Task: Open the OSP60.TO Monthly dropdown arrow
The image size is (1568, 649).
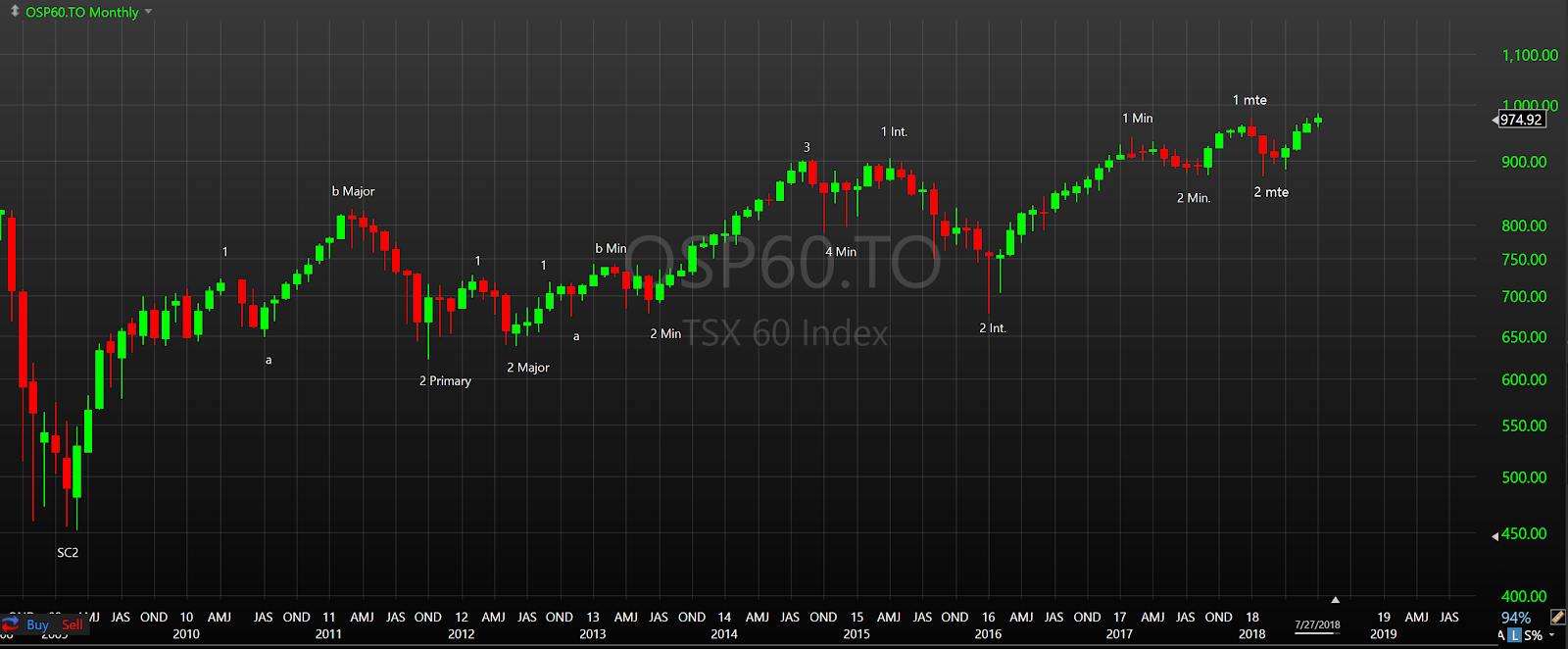Action: point(148,12)
